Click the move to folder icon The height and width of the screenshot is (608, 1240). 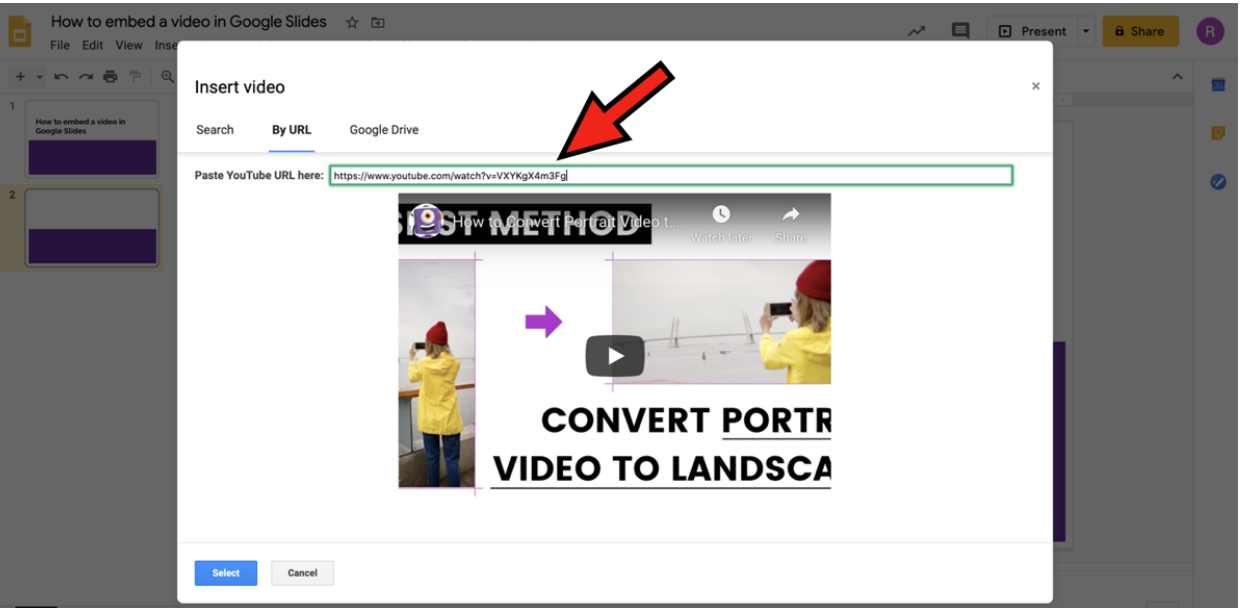point(378,22)
